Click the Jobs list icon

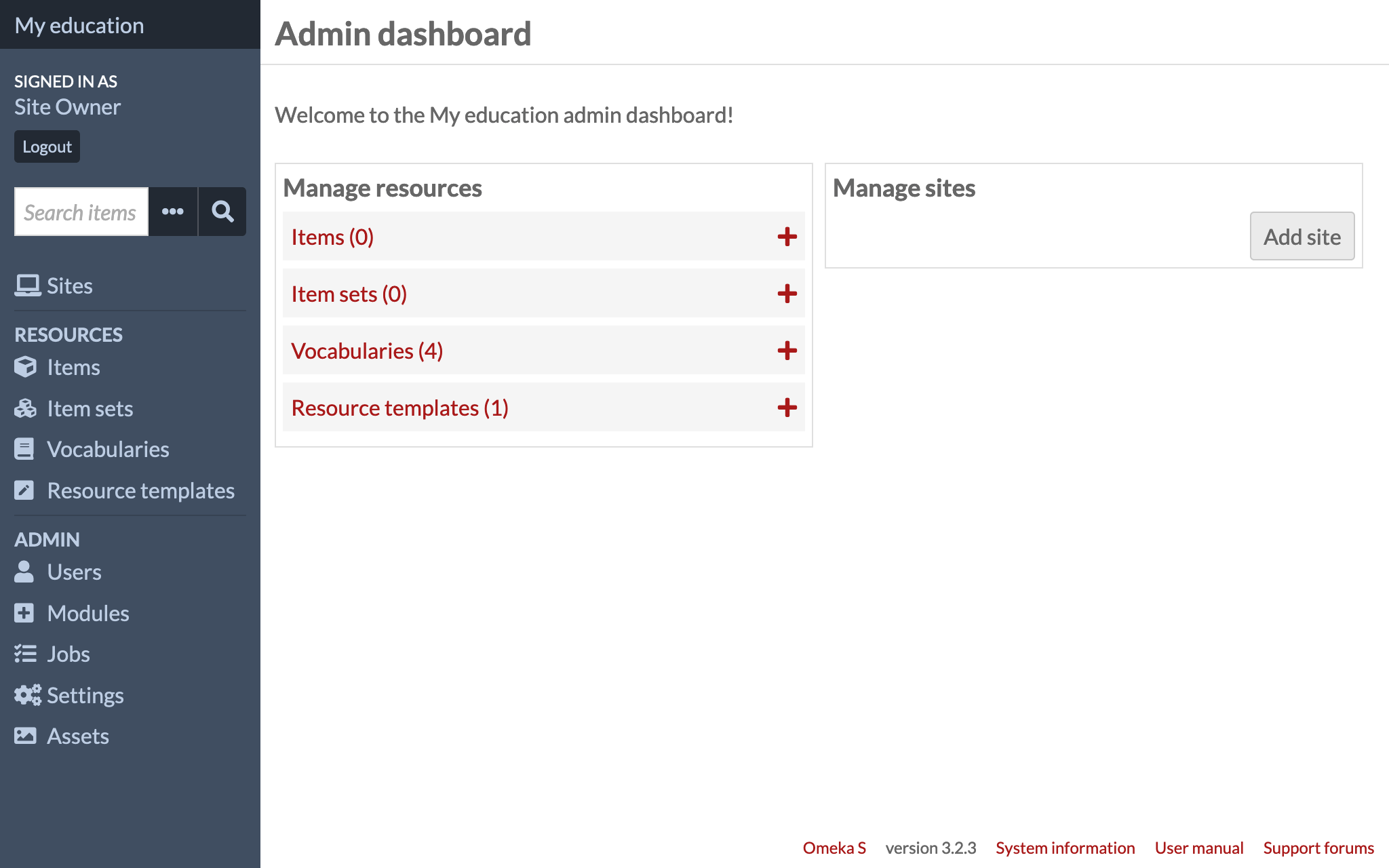[25, 654]
